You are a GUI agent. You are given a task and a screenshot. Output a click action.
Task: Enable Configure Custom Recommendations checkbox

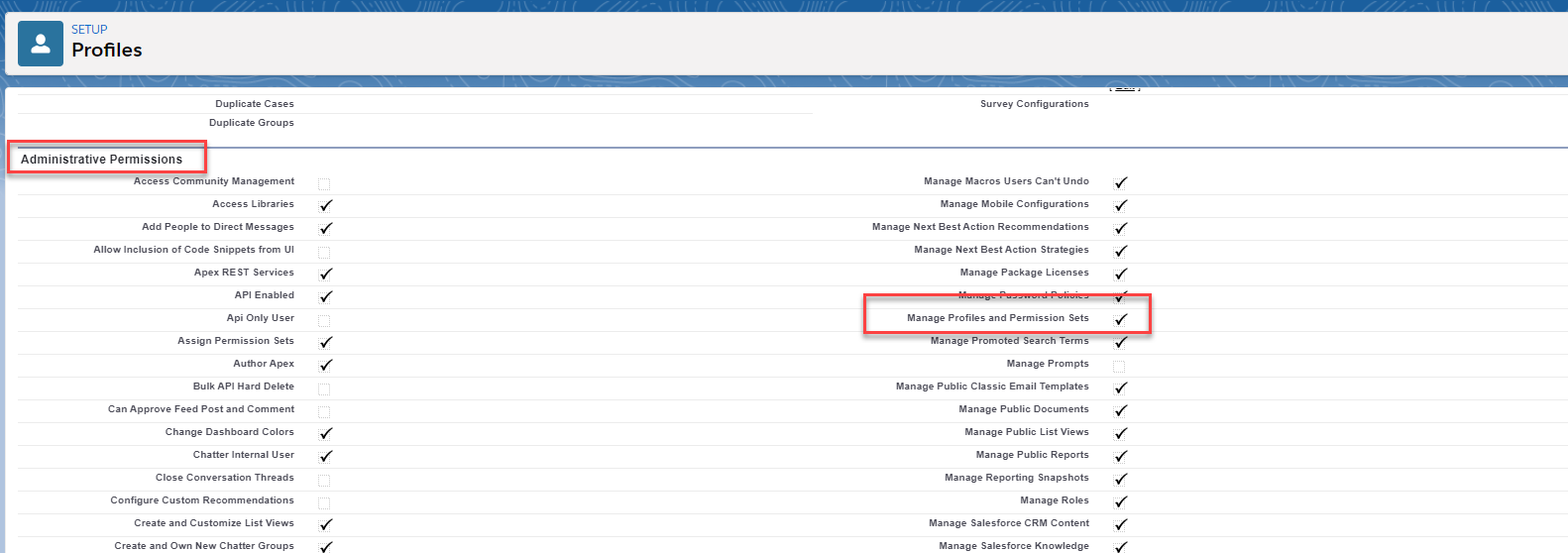[x=324, y=502]
